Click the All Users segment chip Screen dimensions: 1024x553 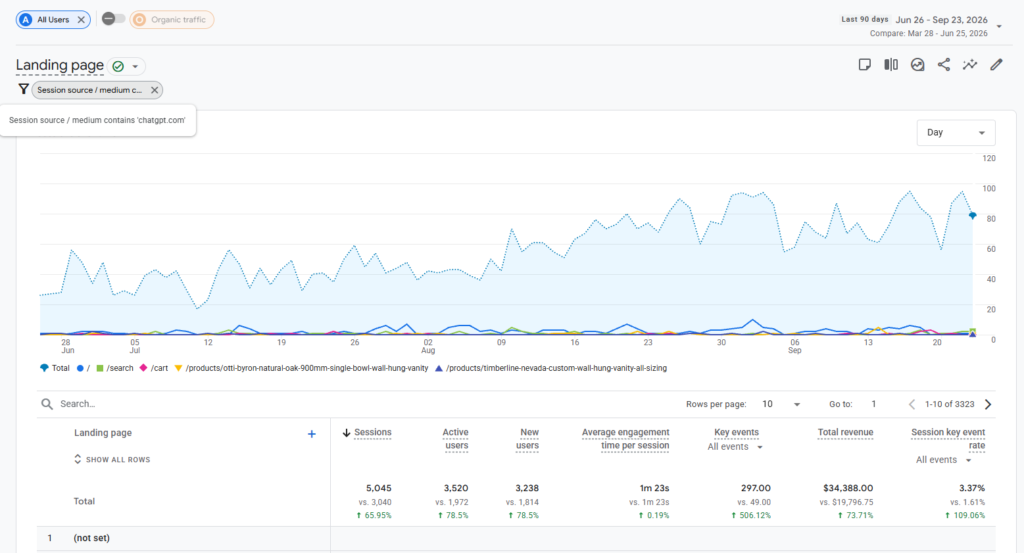click(x=53, y=20)
